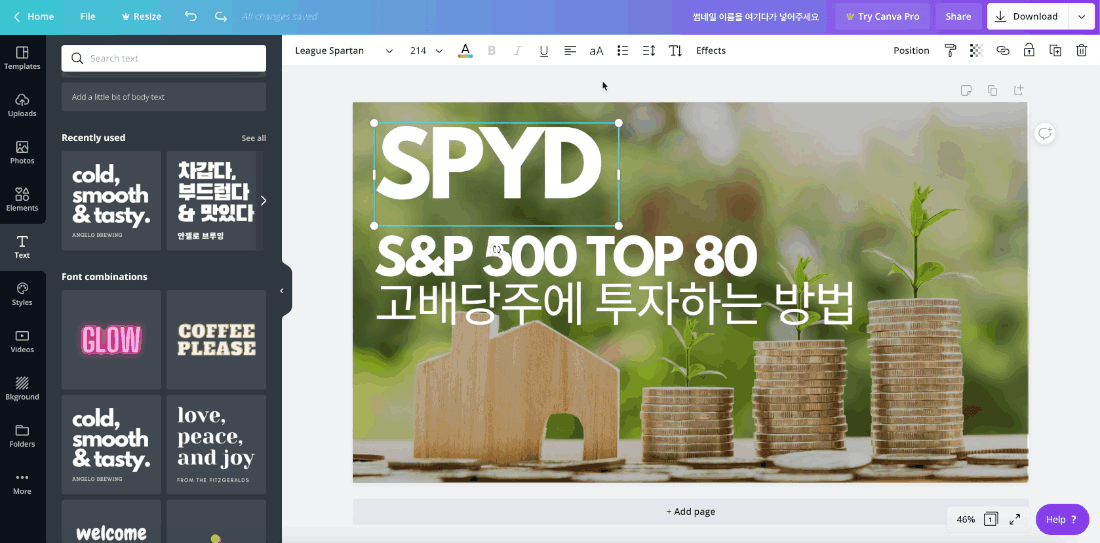The height and width of the screenshot is (543, 1100).
Task: Open the Folders sidebar panel
Action: 22,436
